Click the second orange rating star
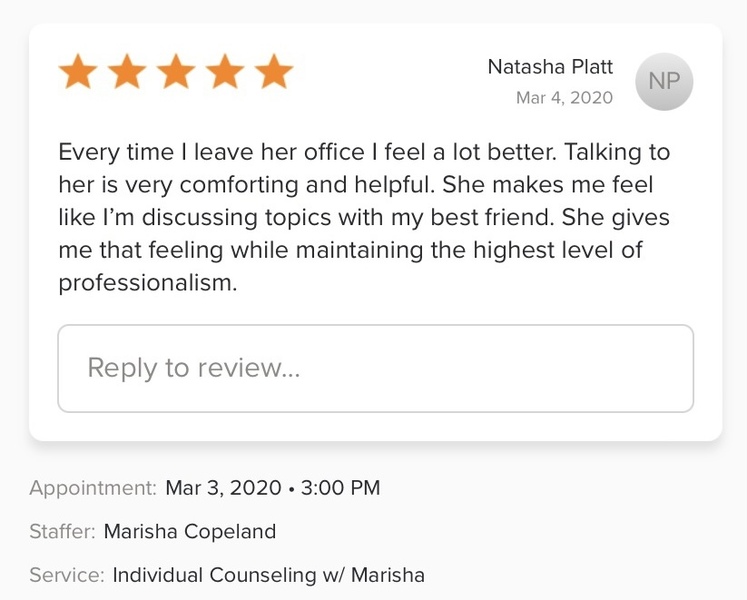Viewport: 747px width, 600px height. point(127,73)
